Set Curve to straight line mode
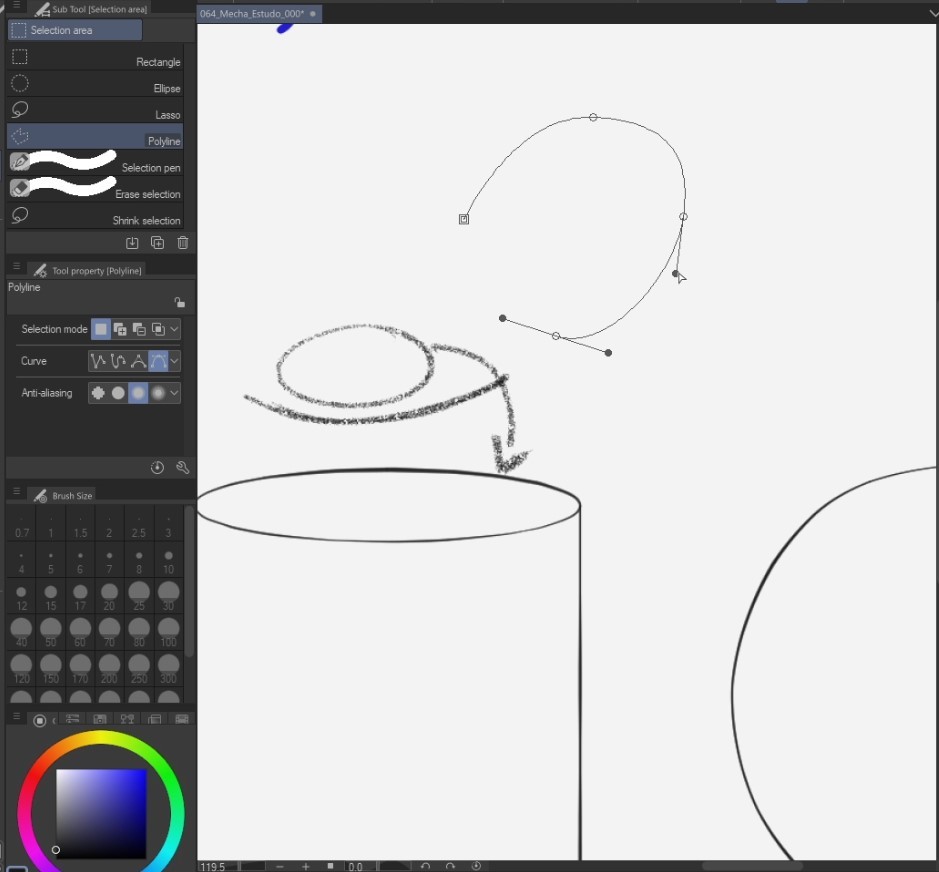The height and width of the screenshot is (872, 939). 98,361
